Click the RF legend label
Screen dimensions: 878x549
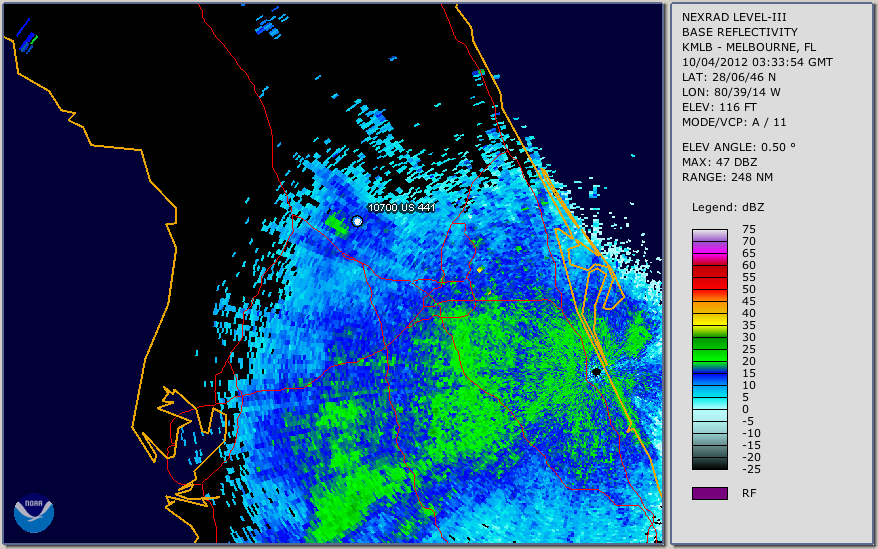[x=749, y=493]
